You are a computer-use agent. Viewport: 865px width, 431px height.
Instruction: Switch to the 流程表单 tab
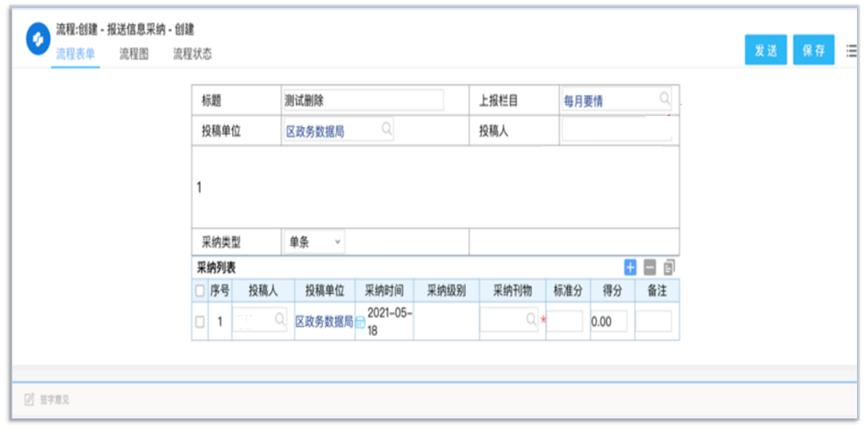pos(76,54)
